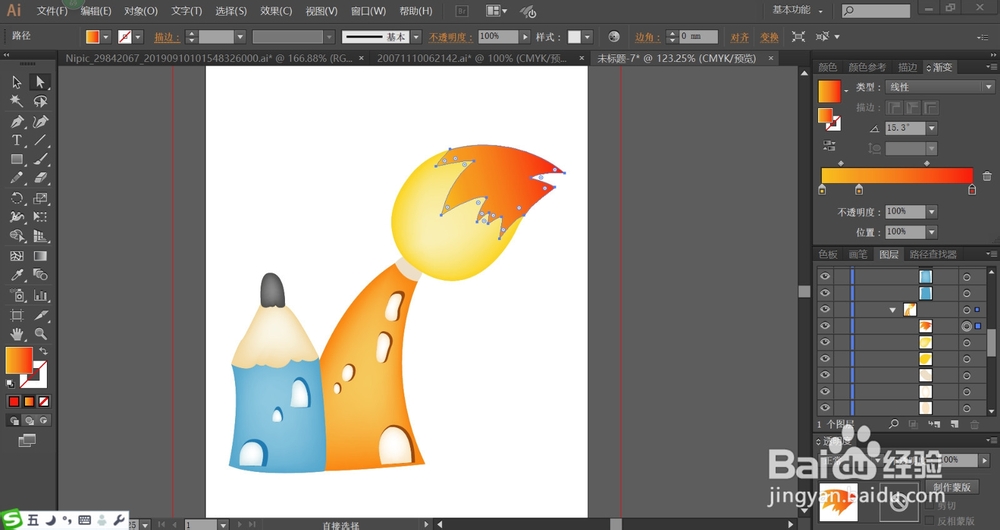Open the gradient type dropdown (线性)
Viewport: 1000px width, 530px height.
pyautogui.click(x=939, y=87)
